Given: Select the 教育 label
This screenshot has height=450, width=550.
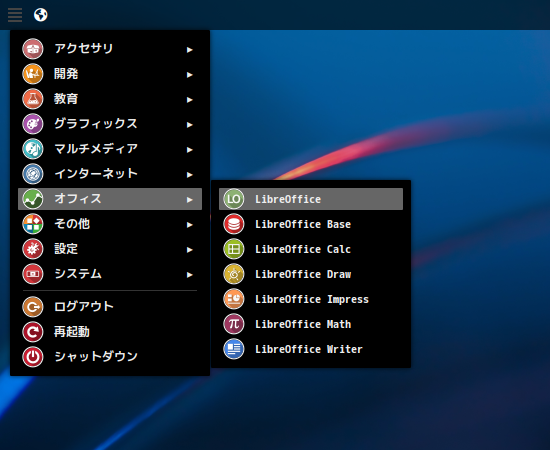Looking at the screenshot, I should point(66,99).
